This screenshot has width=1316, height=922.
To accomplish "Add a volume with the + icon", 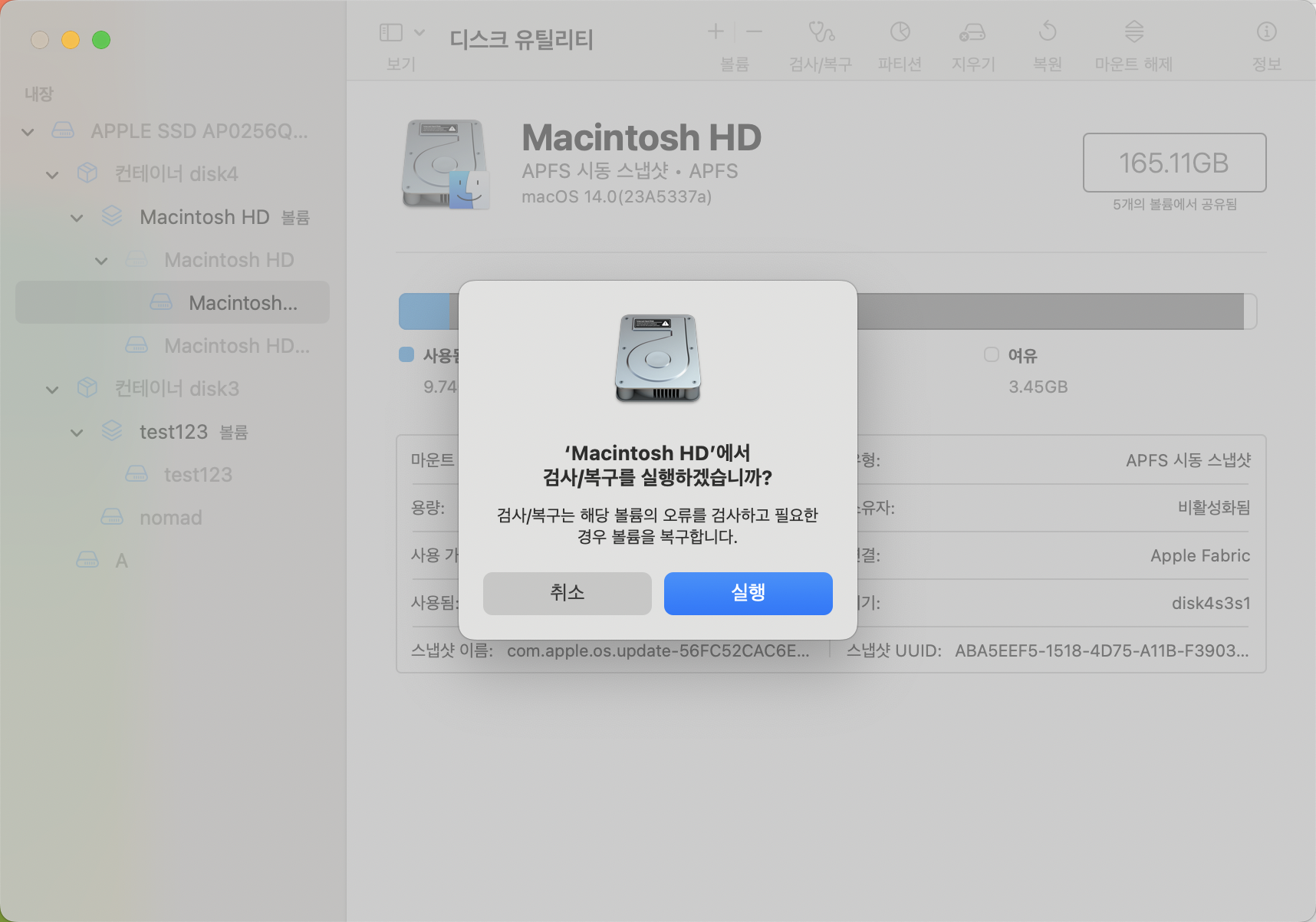I will (x=715, y=31).
